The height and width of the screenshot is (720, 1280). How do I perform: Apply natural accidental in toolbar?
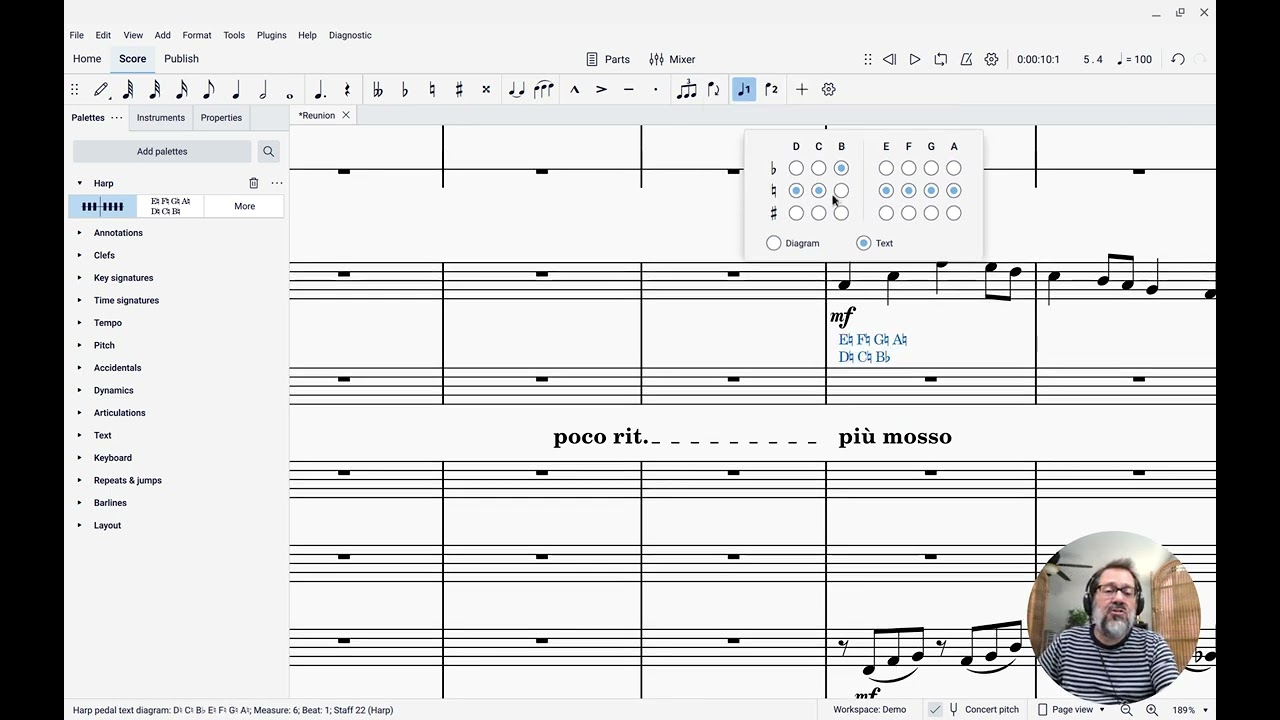pyautogui.click(x=432, y=89)
